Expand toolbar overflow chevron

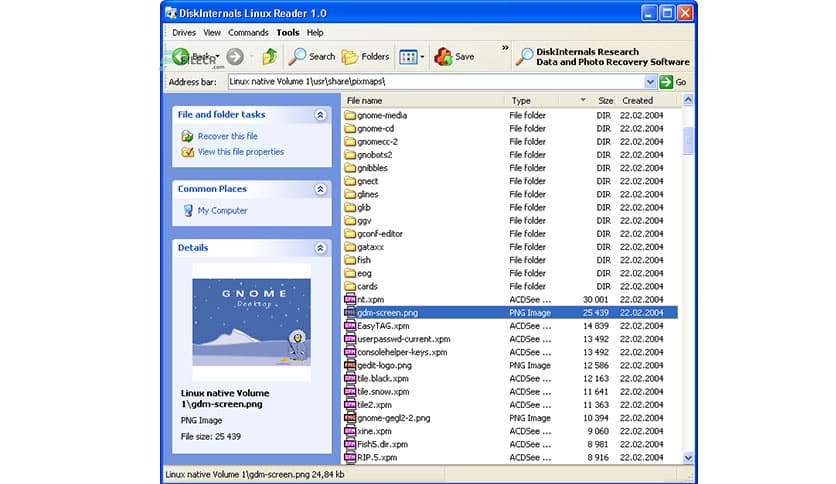[505, 48]
